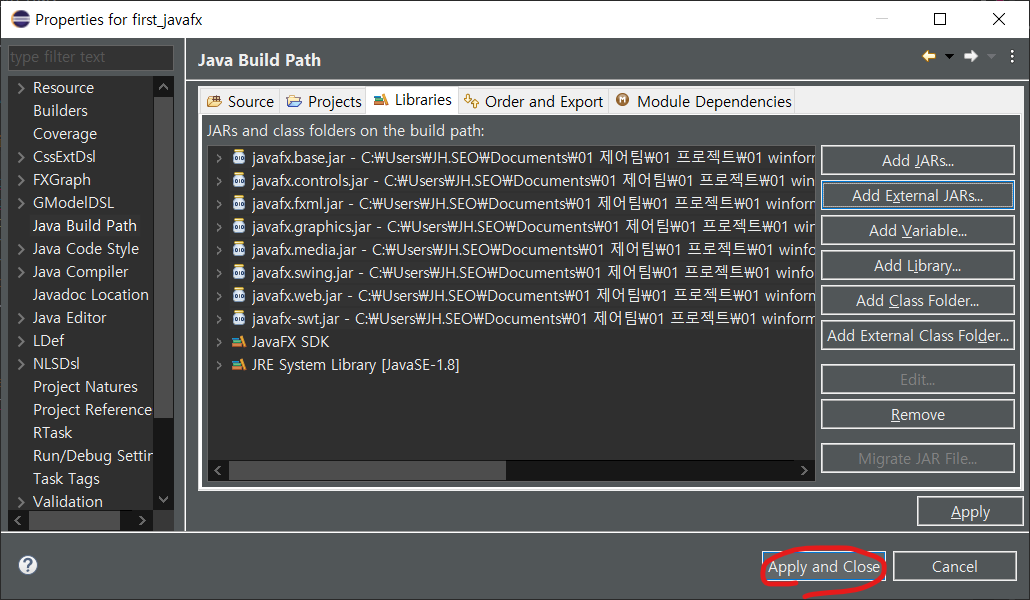Click the Add JARs button
The height and width of the screenshot is (600, 1030).
point(918,160)
